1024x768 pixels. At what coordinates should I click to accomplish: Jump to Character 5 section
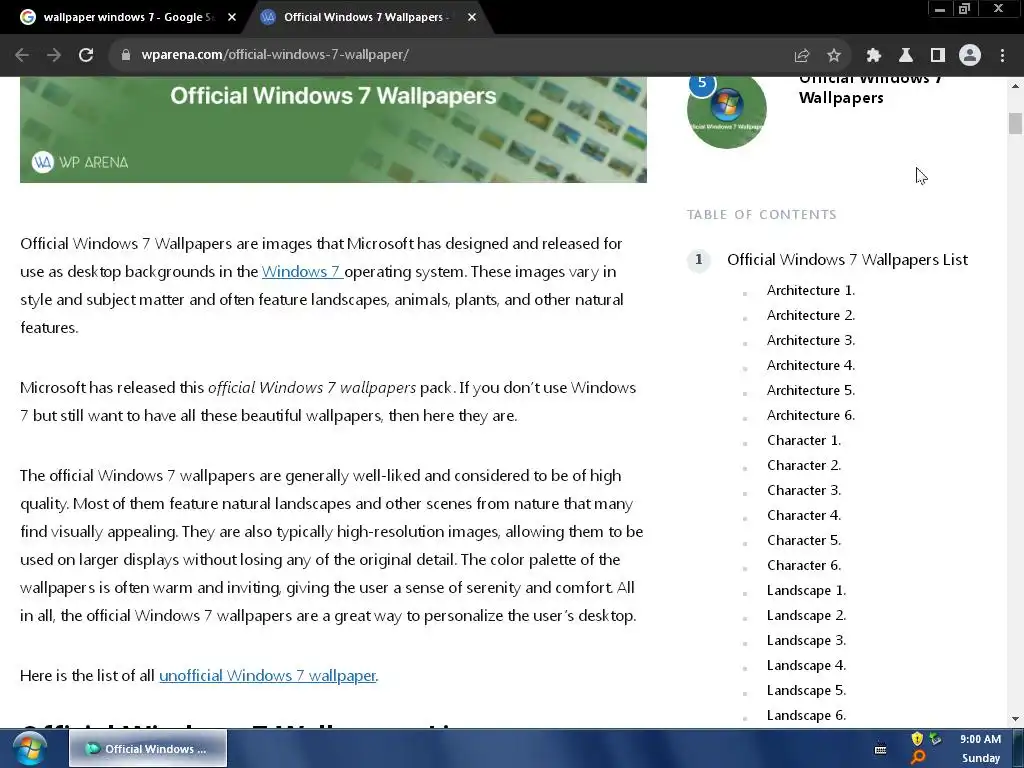coord(804,541)
